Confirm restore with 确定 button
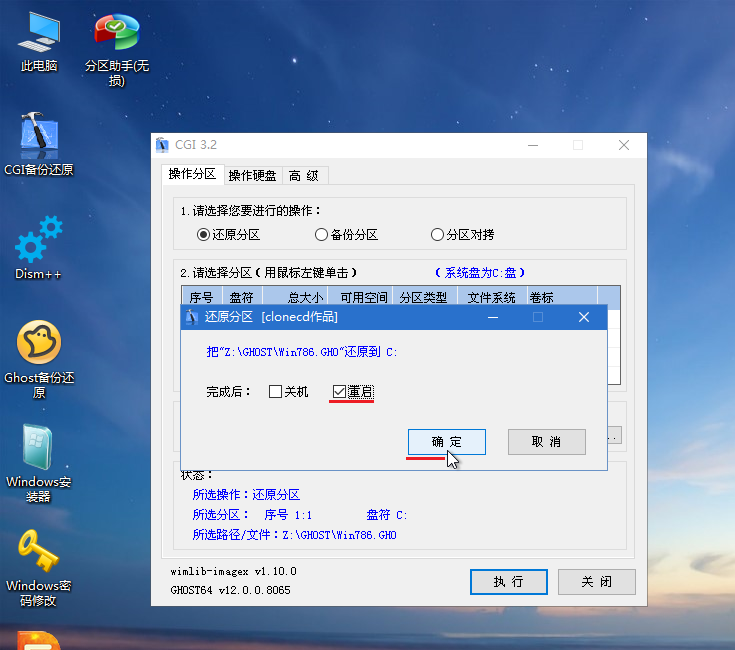The height and width of the screenshot is (650, 735). coord(447,442)
